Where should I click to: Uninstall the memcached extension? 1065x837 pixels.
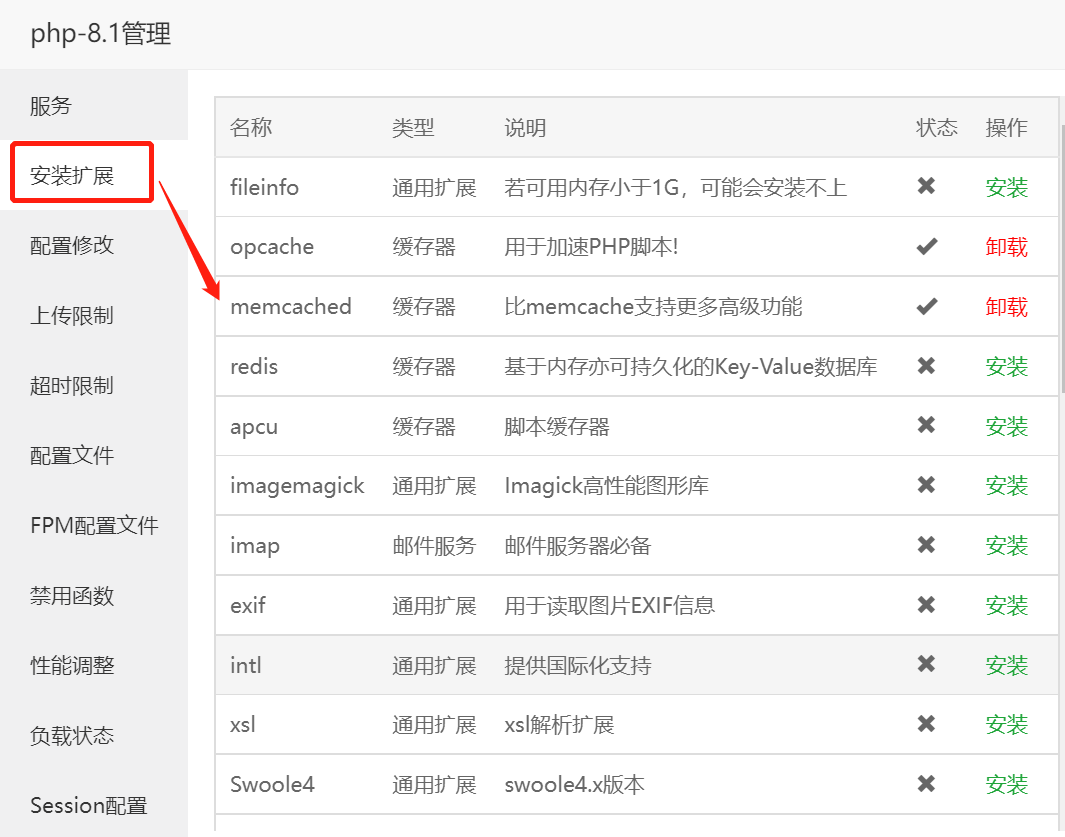[x=1007, y=306]
